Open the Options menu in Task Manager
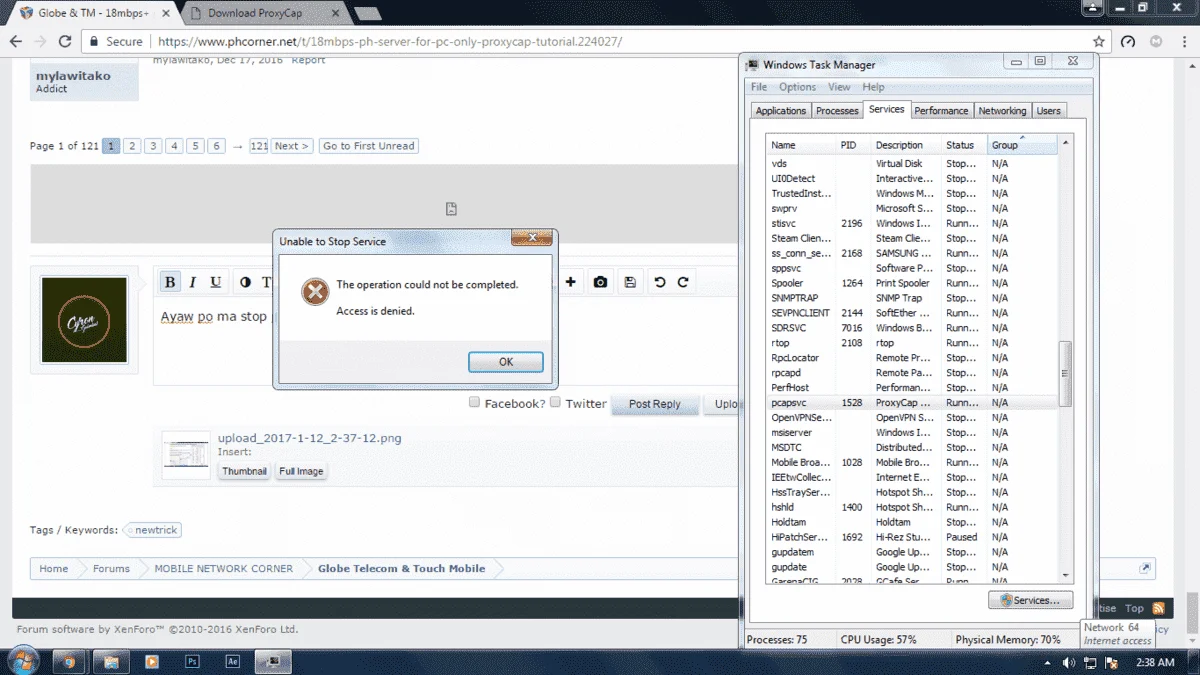1200x675 pixels. pyautogui.click(x=797, y=87)
